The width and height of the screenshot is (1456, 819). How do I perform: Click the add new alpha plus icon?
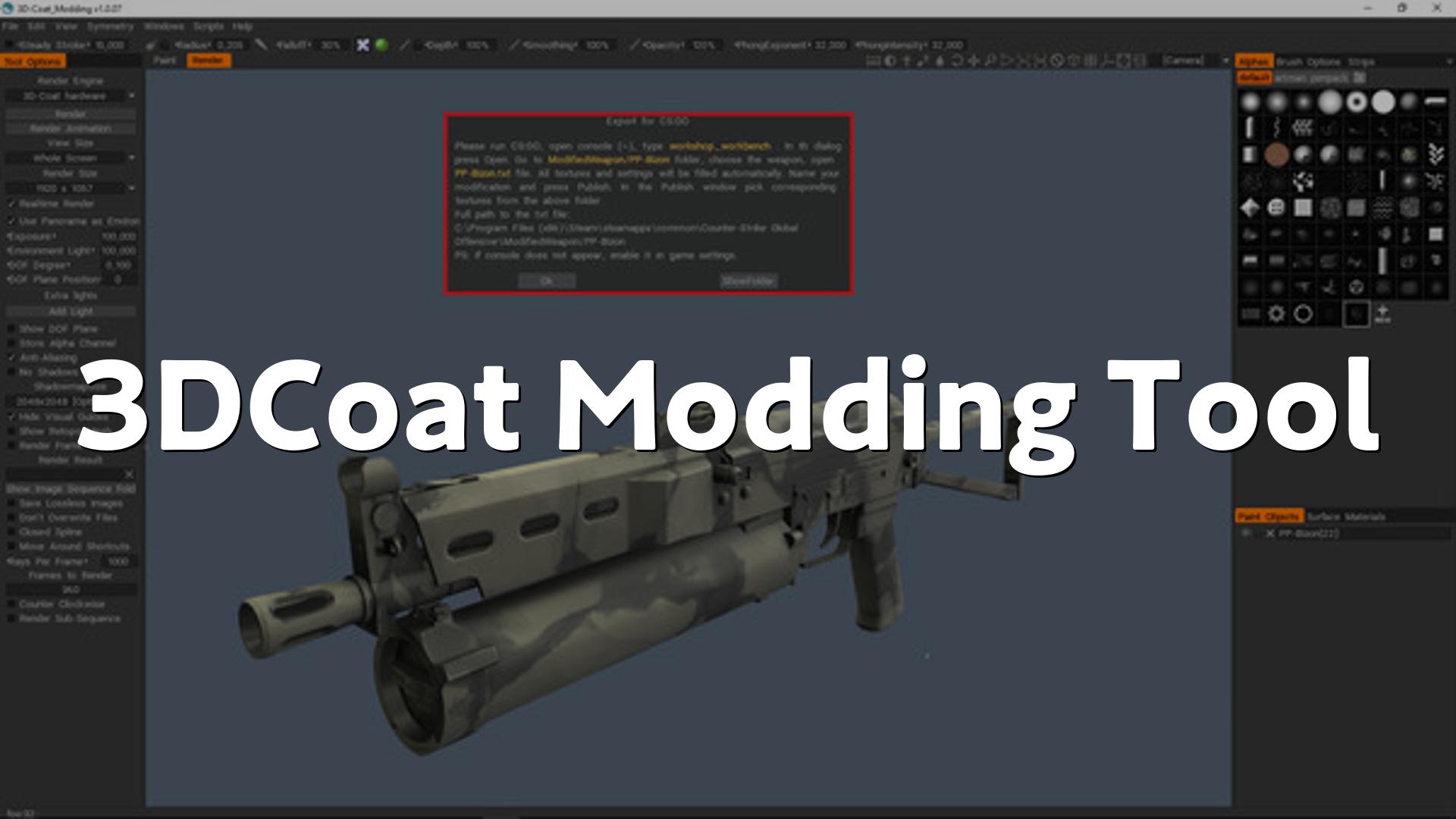(1382, 314)
